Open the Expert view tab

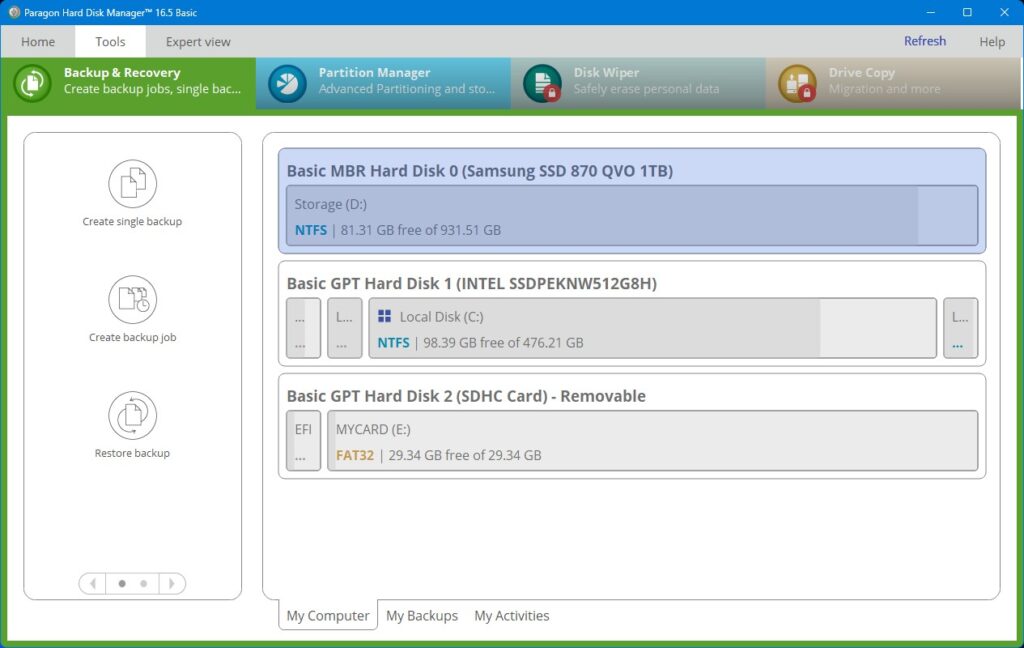click(198, 41)
